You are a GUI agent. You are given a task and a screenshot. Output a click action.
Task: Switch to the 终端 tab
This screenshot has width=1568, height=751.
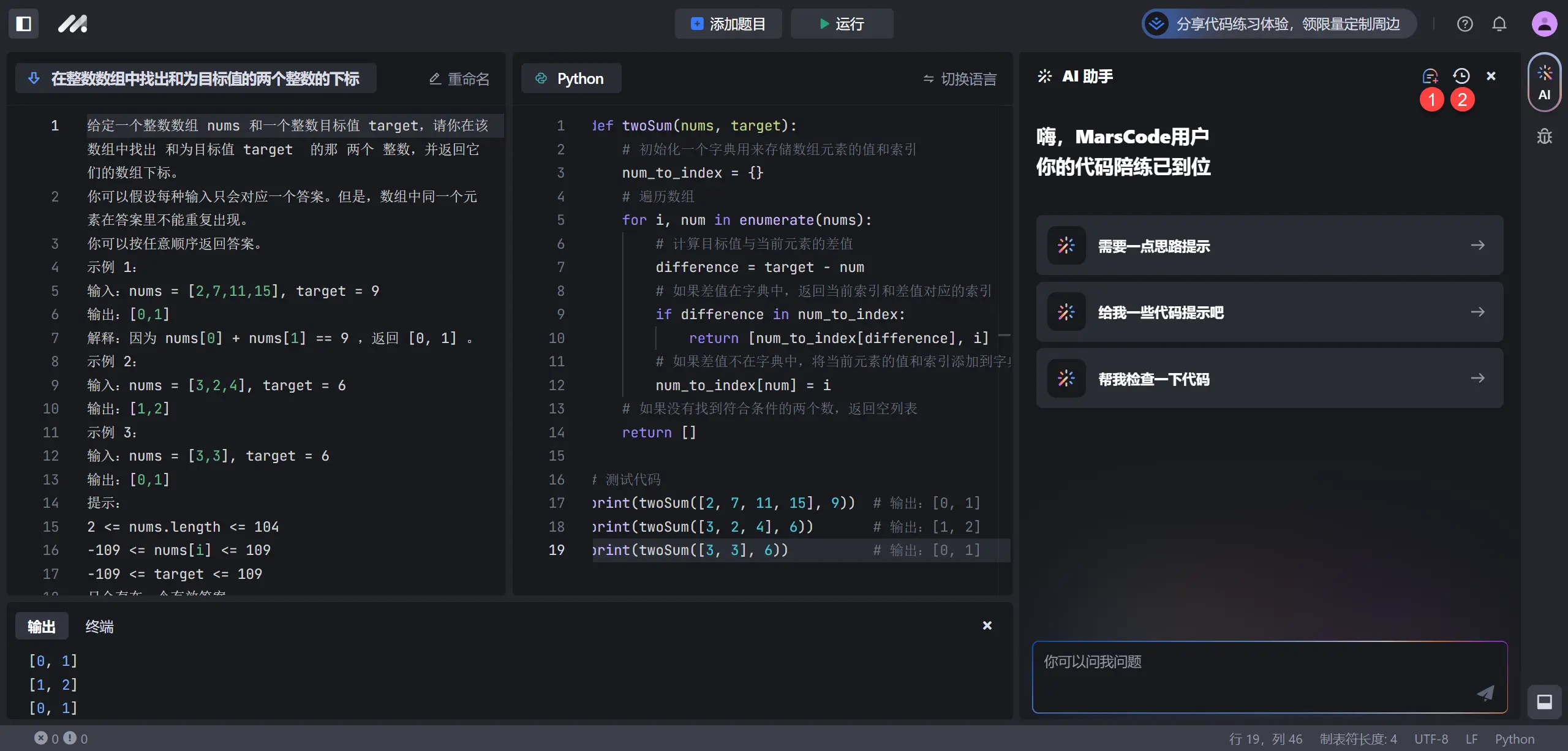(99, 627)
